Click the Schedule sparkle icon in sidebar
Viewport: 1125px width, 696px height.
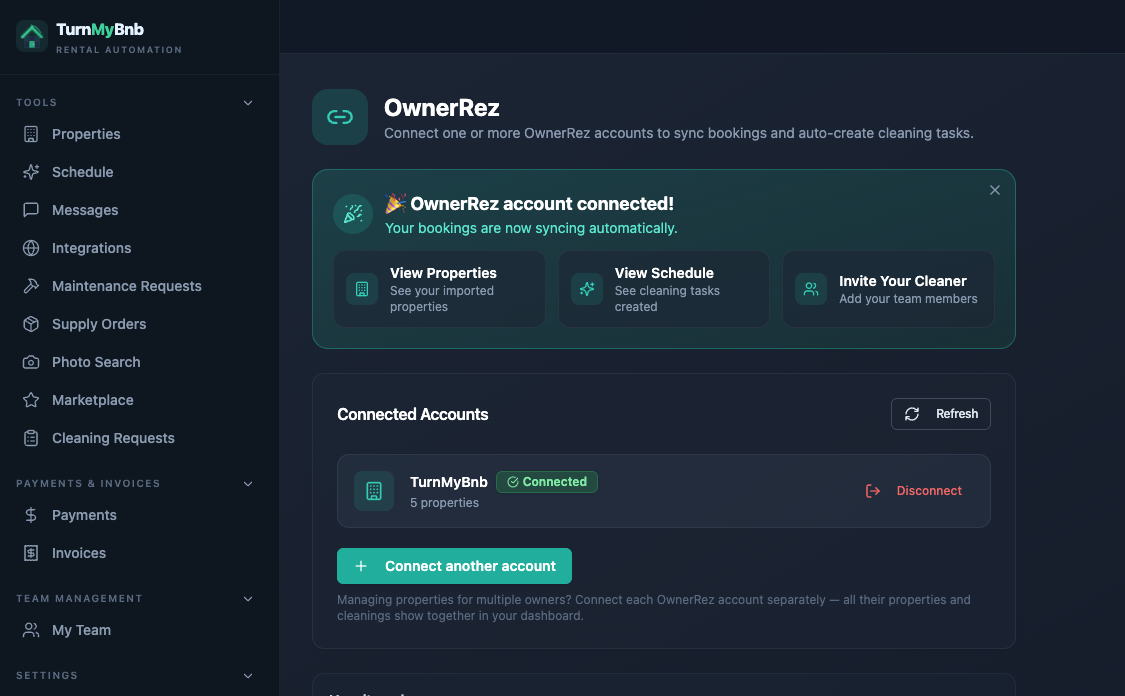point(31,172)
